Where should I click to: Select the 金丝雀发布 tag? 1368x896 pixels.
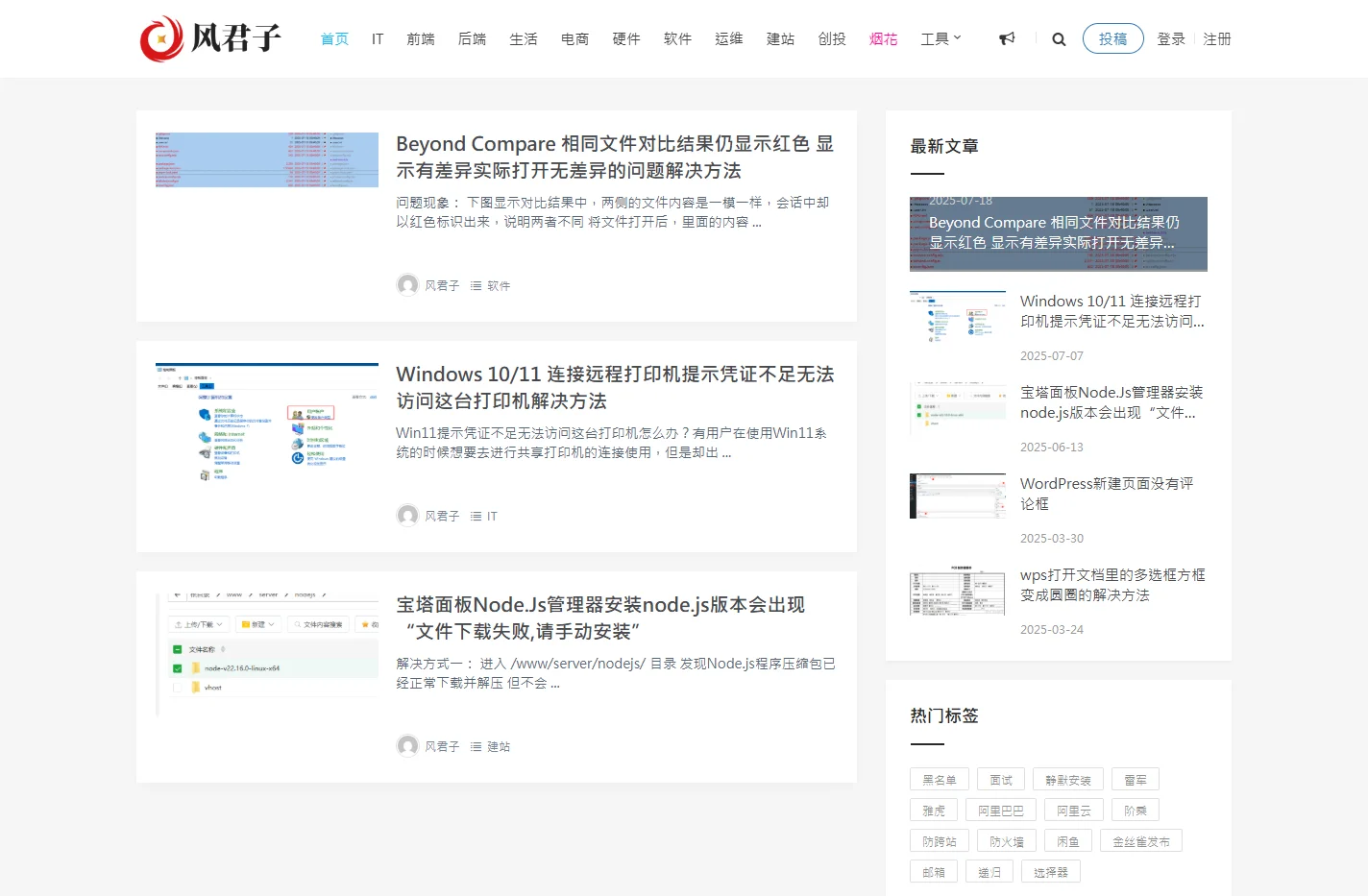coord(1141,840)
